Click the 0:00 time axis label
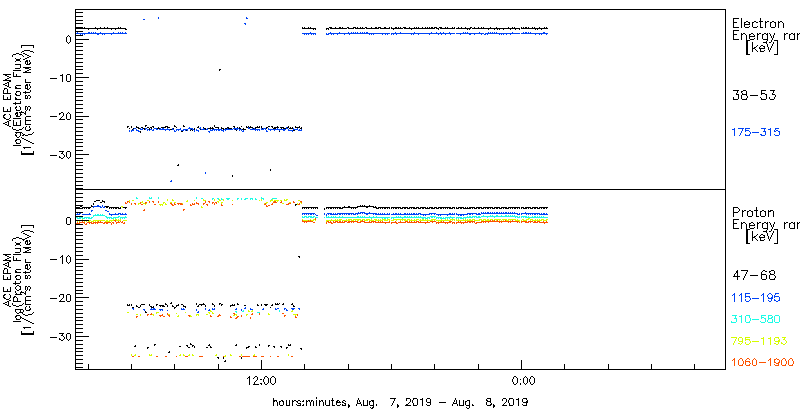 521,381
